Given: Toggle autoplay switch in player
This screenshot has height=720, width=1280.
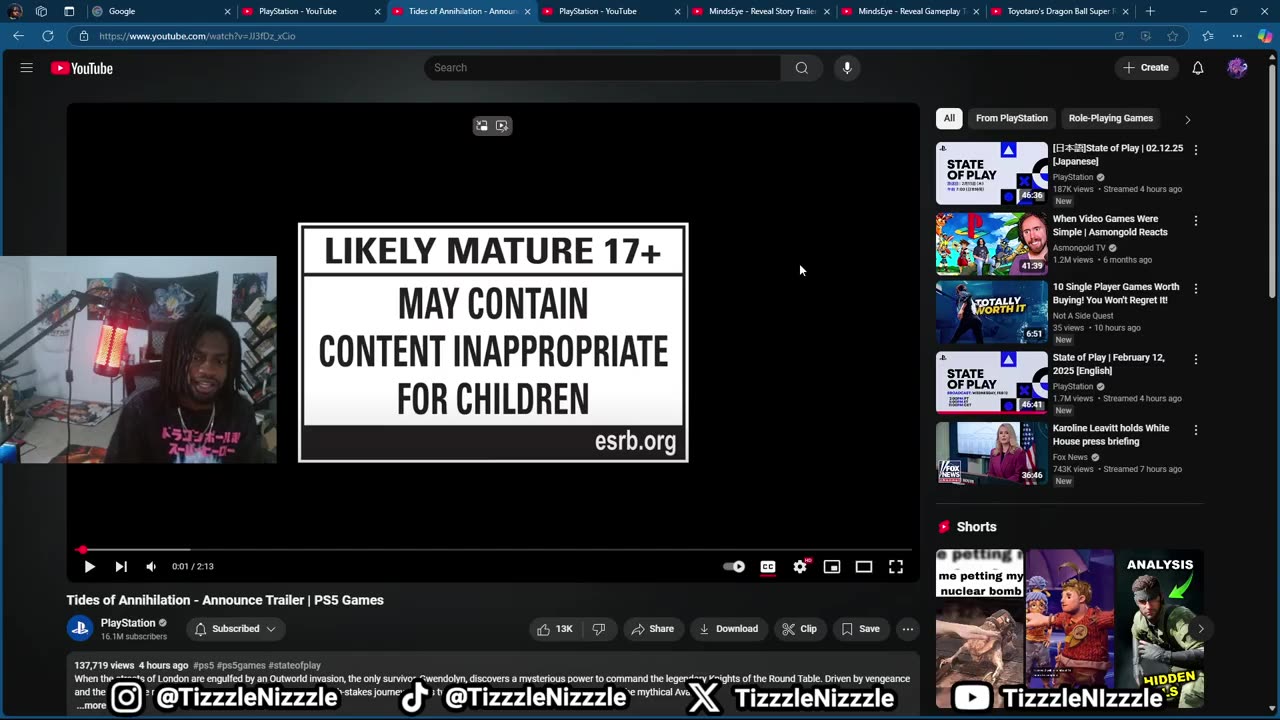Looking at the screenshot, I should point(734,566).
